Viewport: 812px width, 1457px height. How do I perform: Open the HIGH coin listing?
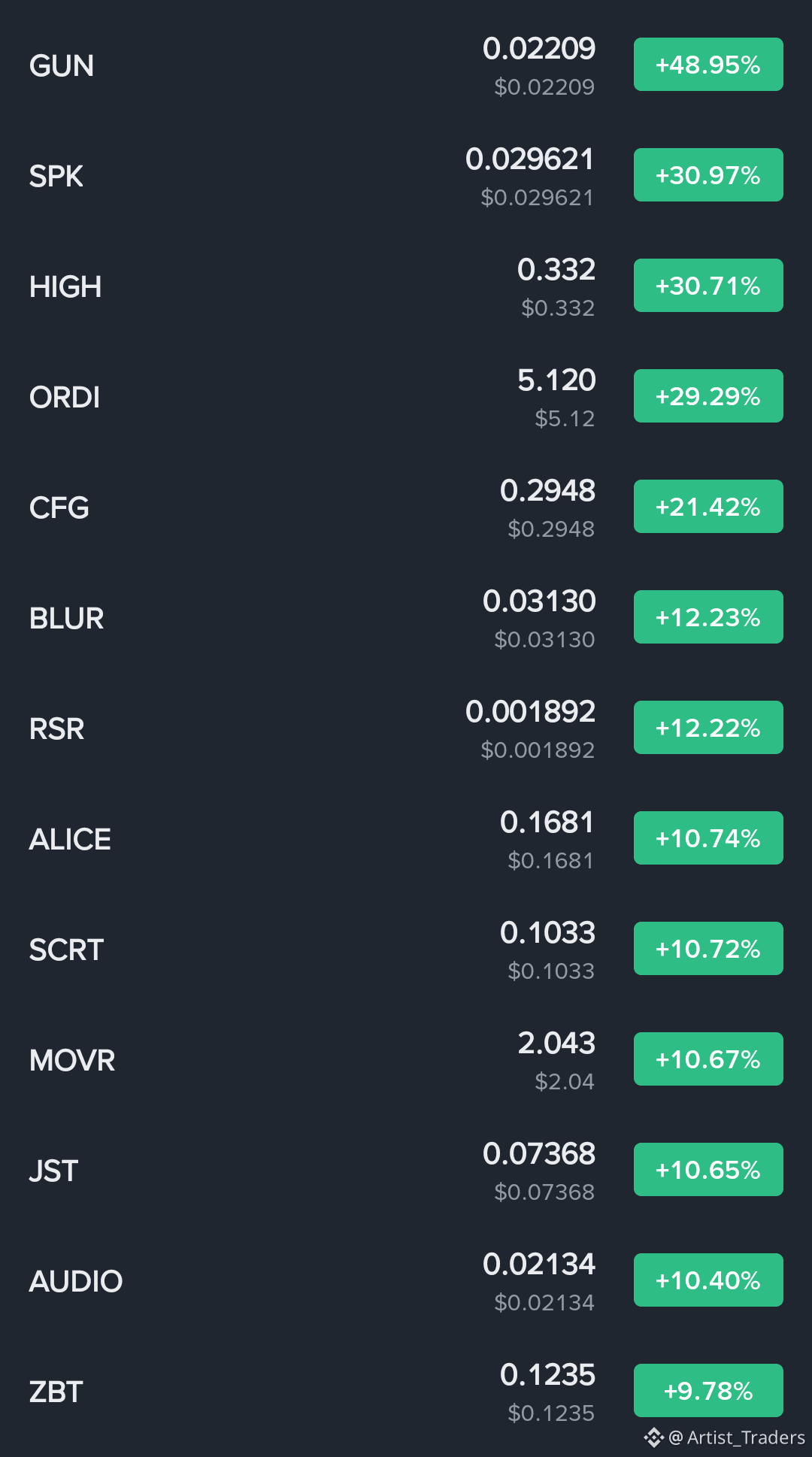(x=406, y=286)
